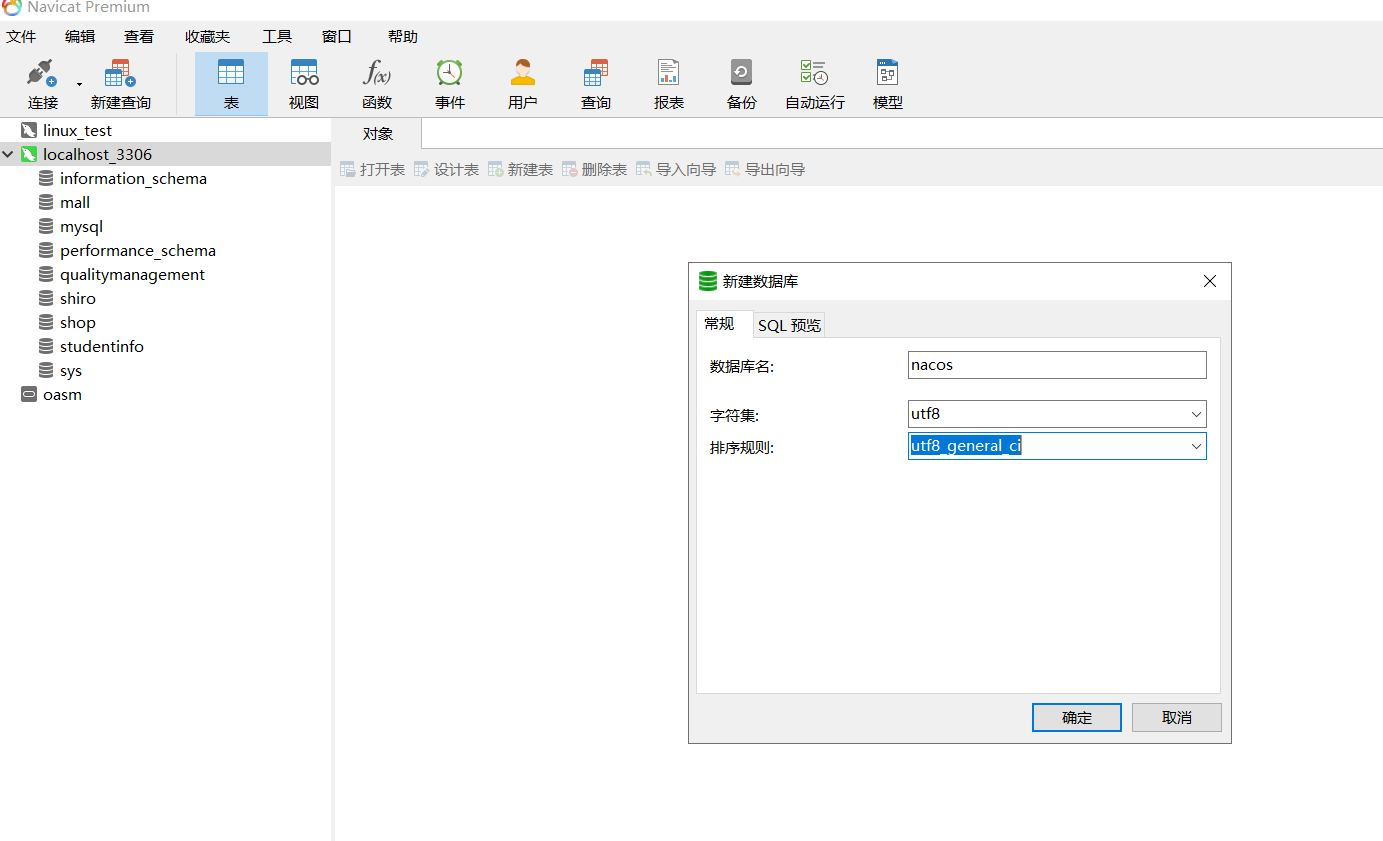Open the Edit (编辑) menu
The width and height of the screenshot is (1383, 841).
(x=80, y=37)
